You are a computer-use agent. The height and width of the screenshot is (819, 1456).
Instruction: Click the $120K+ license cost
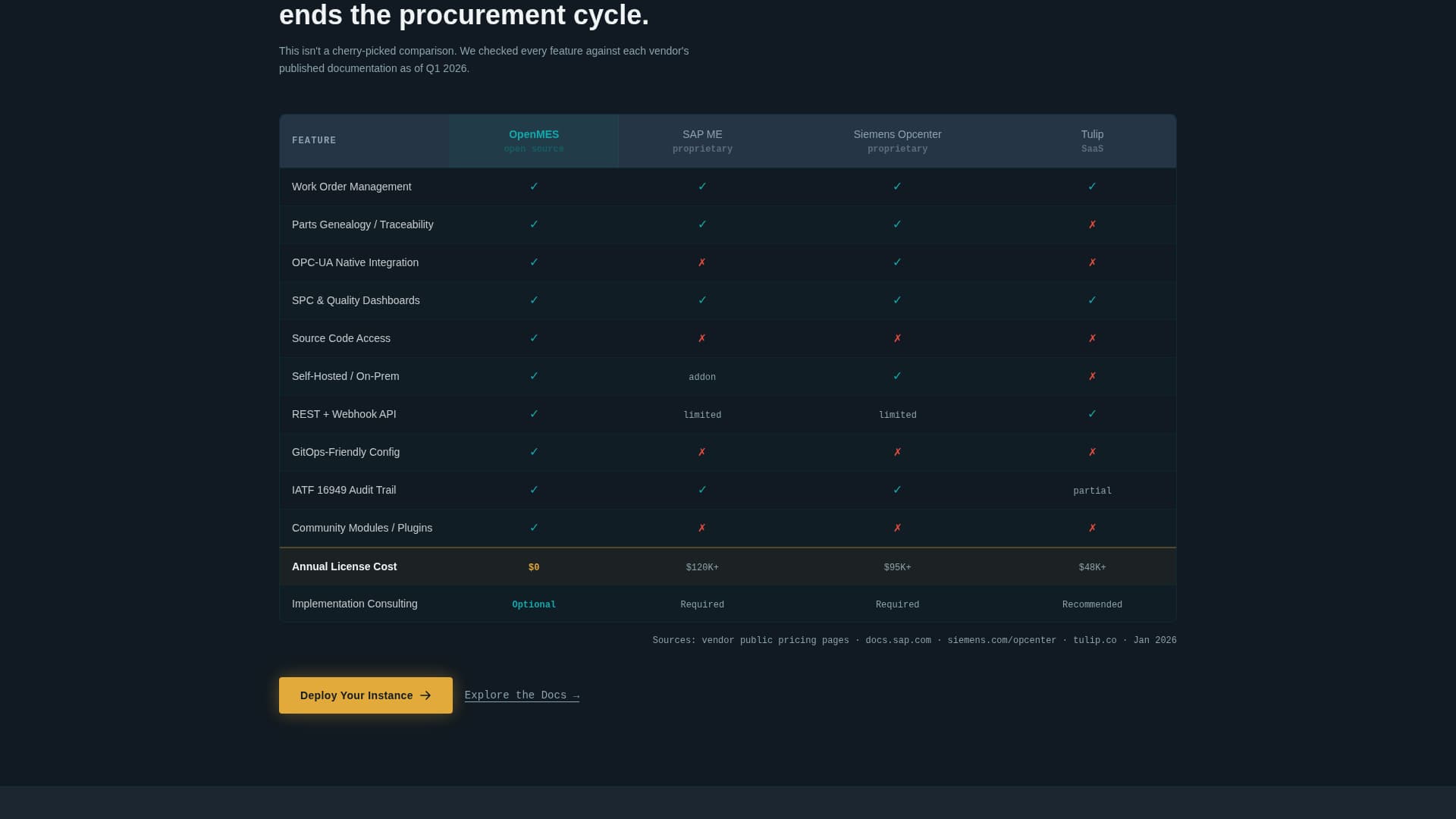click(x=702, y=567)
